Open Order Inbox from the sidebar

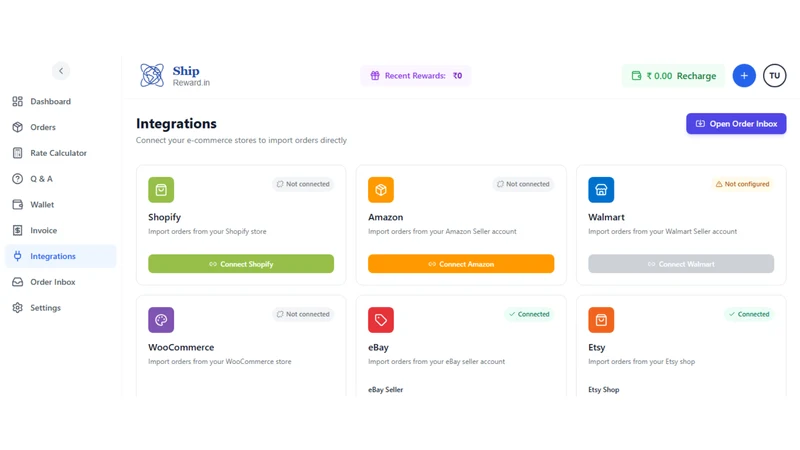[61, 282]
